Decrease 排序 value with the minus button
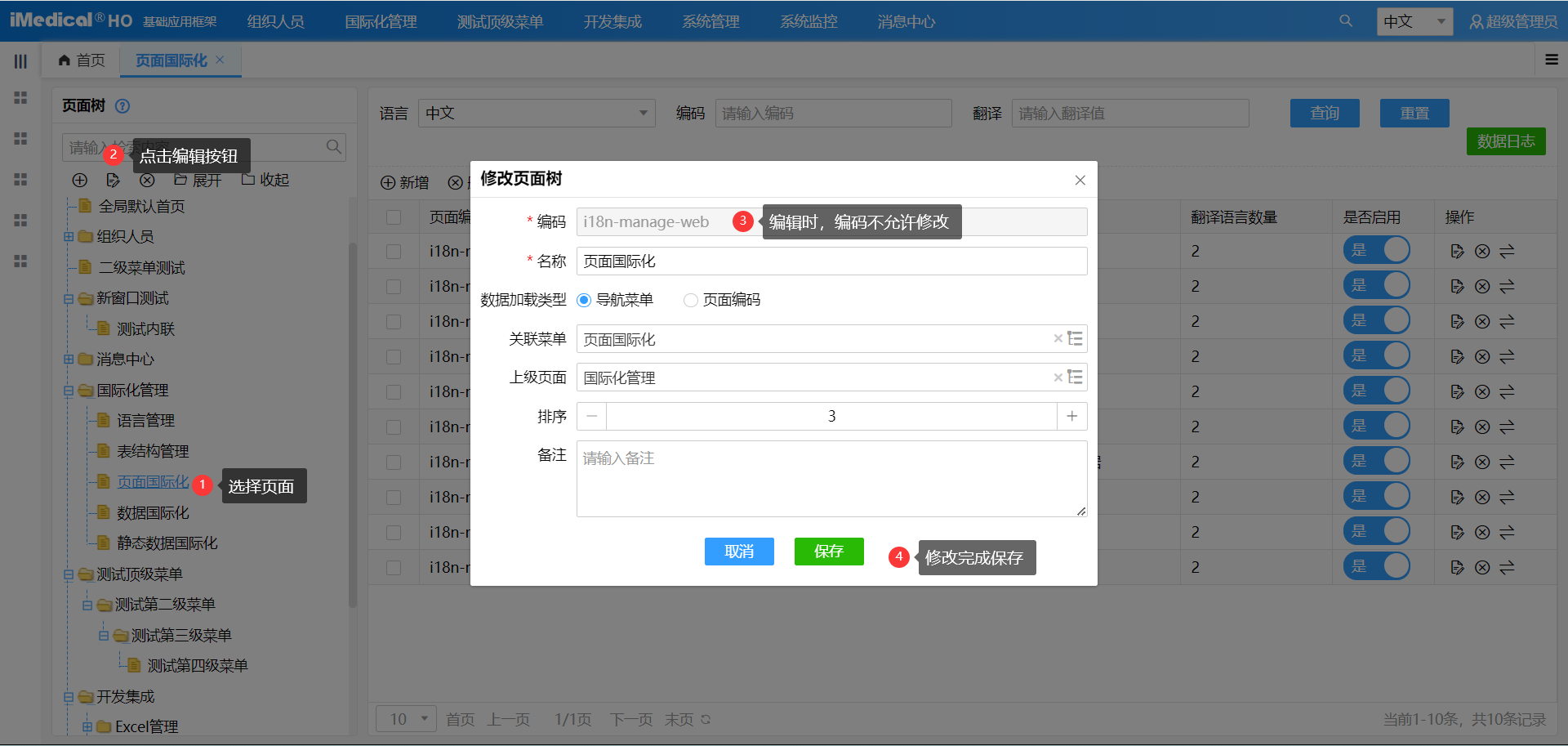The image size is (1568, 746). click(x=592, y=416)
